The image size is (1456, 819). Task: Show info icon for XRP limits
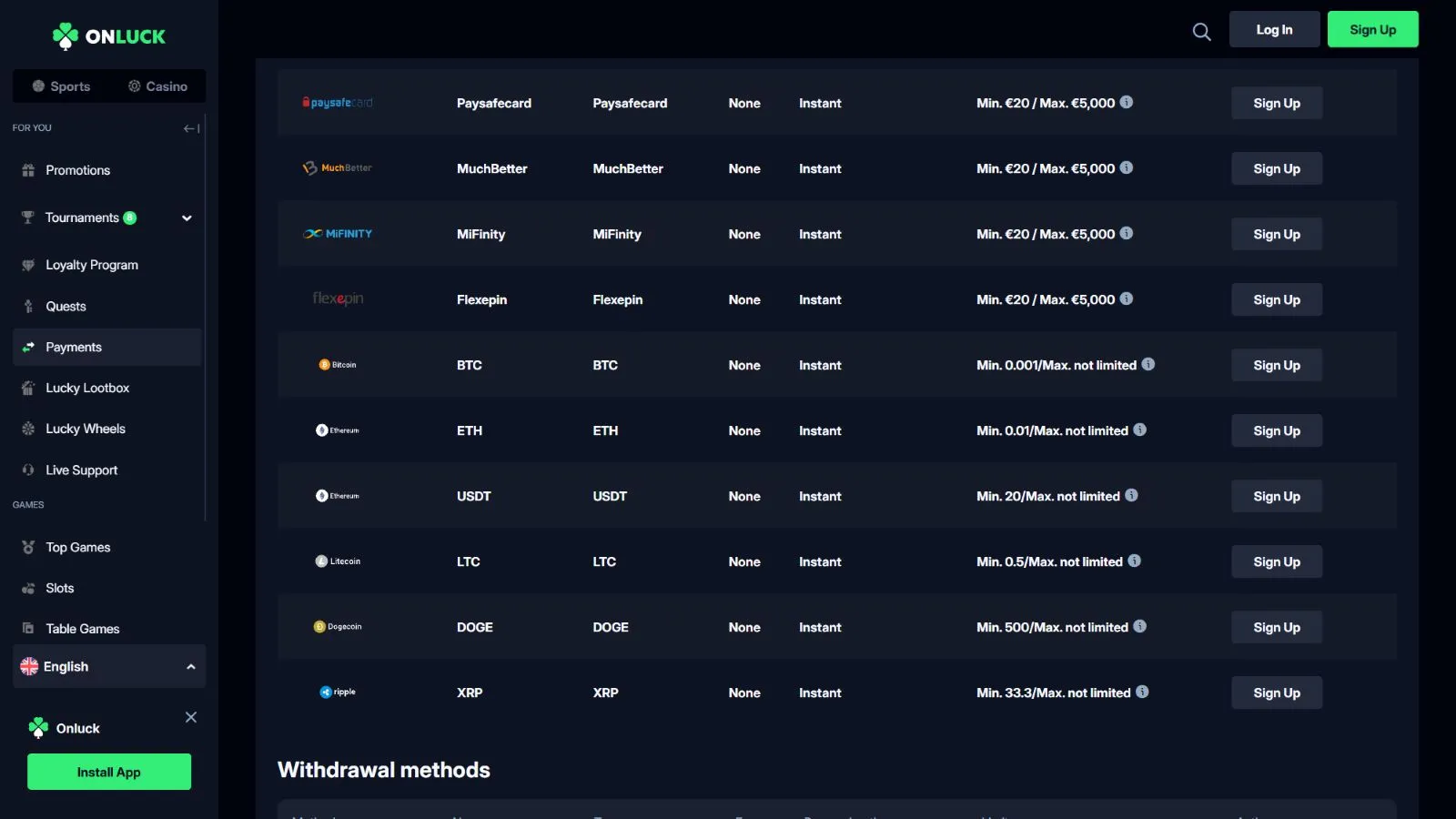tap(1142, 692)
